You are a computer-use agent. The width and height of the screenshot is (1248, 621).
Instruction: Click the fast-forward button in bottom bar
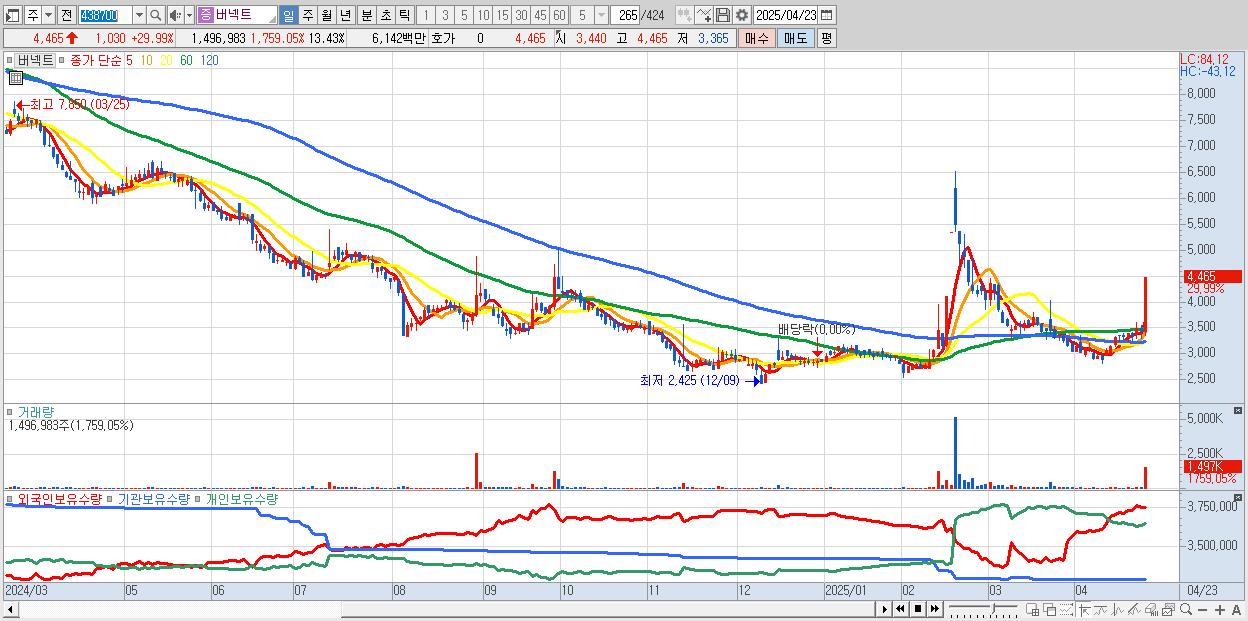pyautogui.click(x=934, y=609)
